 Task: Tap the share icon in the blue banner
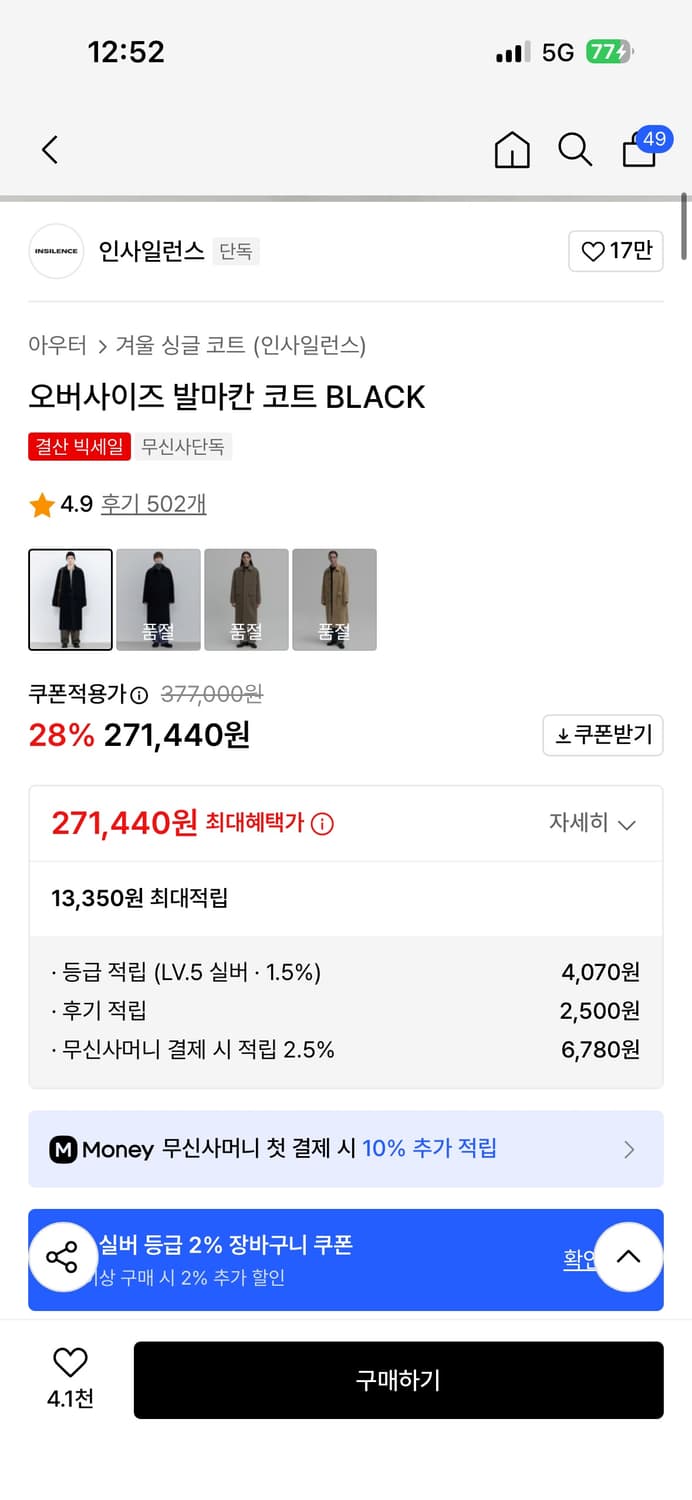(x=63, y=1257)
